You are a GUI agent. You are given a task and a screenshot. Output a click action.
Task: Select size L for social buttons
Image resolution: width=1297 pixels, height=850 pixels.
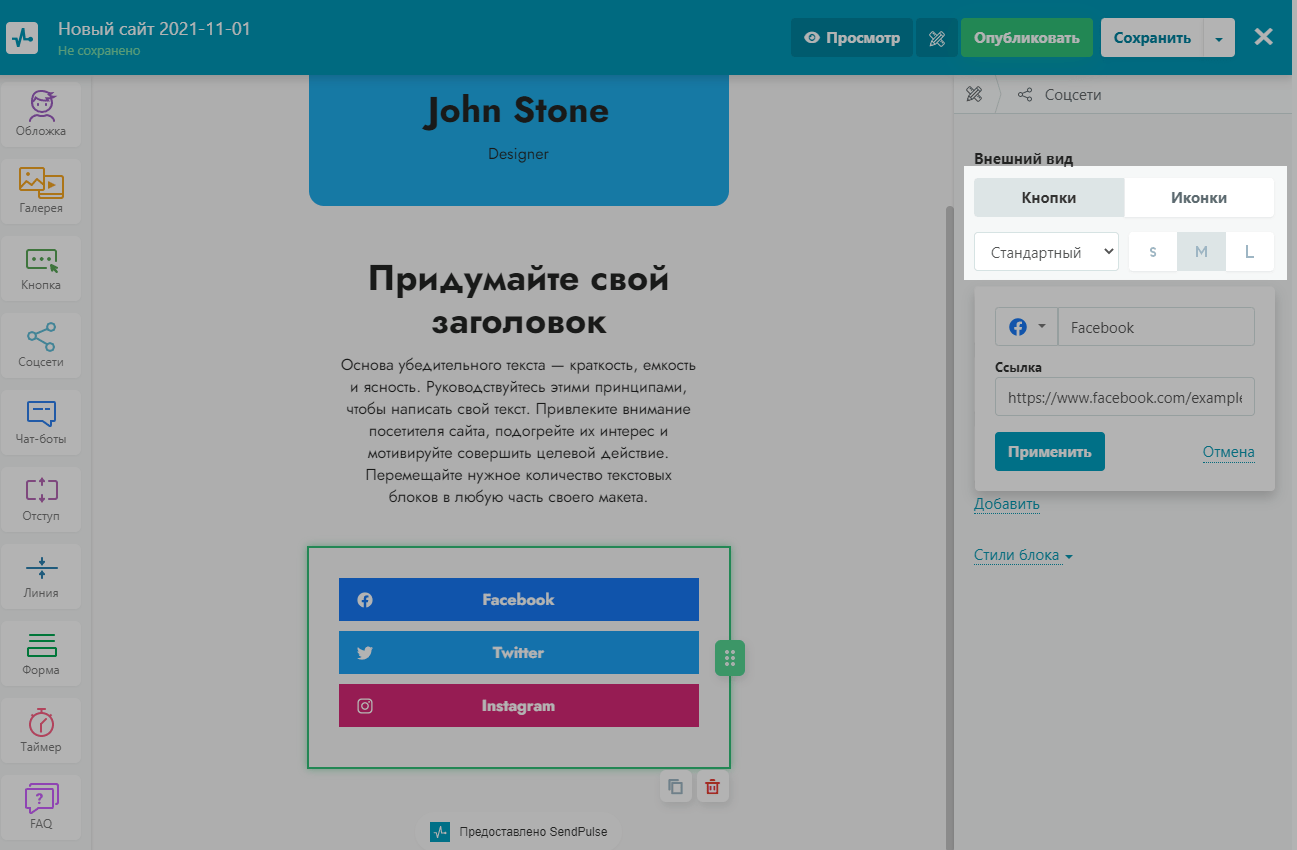point(1250,252)
